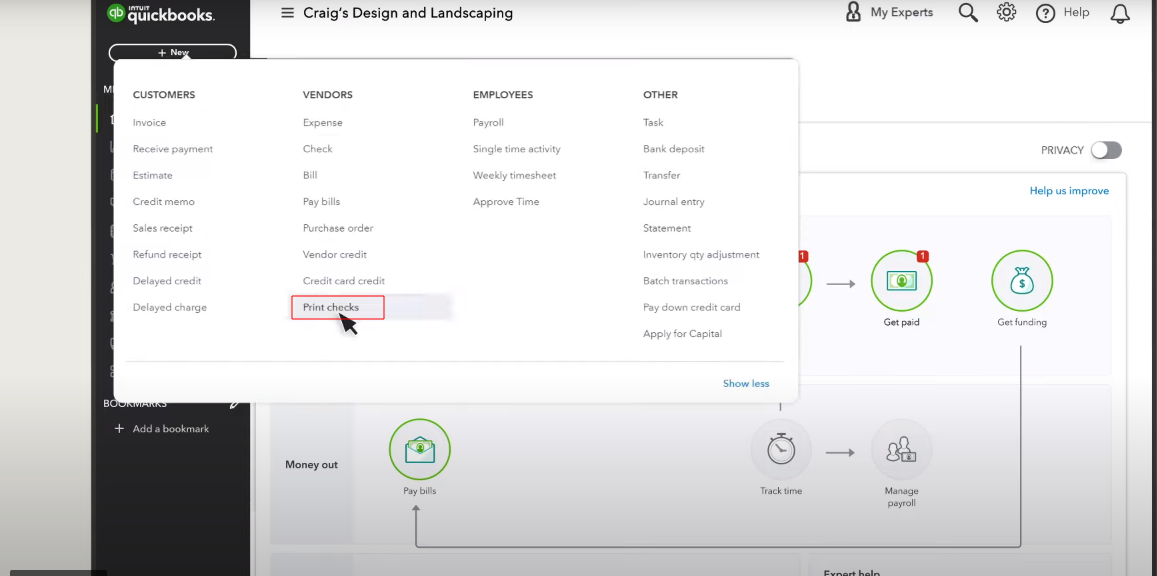The height and width of the screenshot is (576, 1157).
Task: Choose Payroll under Employees
Action: coord(488,122)
